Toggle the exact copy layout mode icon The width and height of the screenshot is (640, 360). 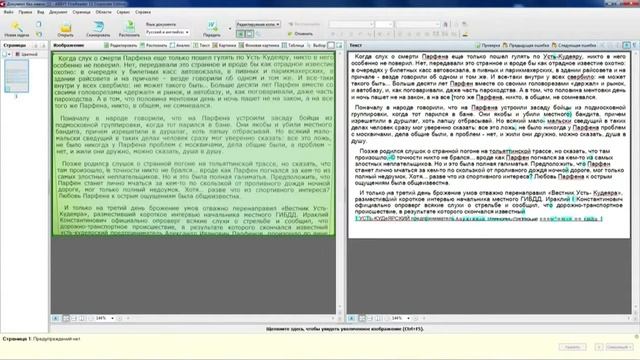(x=240, y=34)
